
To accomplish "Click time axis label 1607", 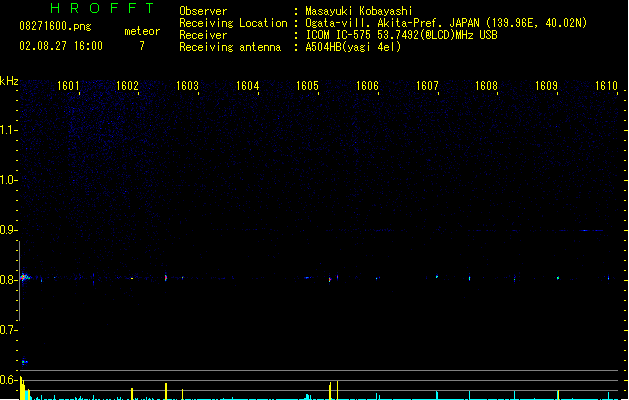I will pyautogui.click(x=427, y=86).
